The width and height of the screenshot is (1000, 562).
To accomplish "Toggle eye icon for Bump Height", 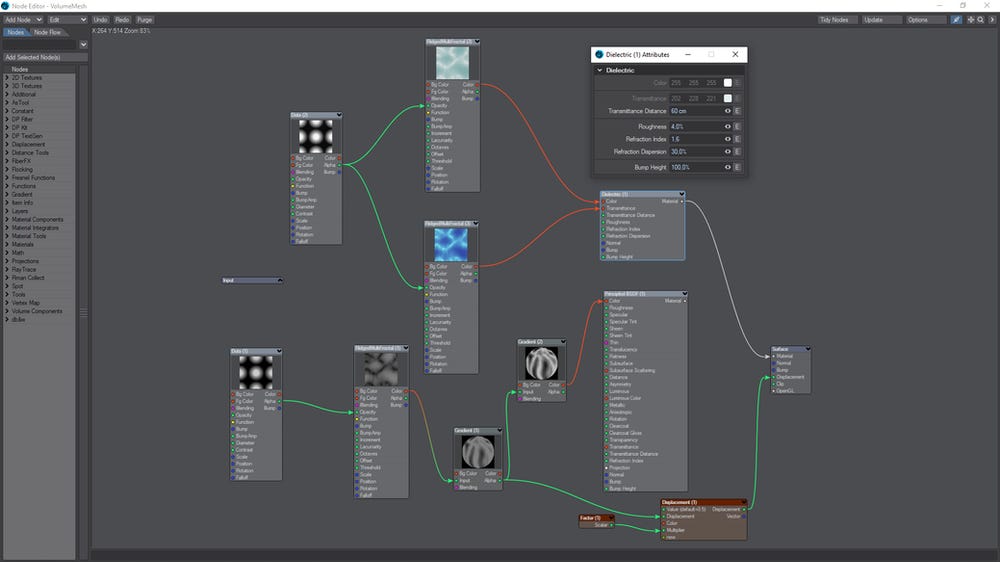I will tap(728, 167).
